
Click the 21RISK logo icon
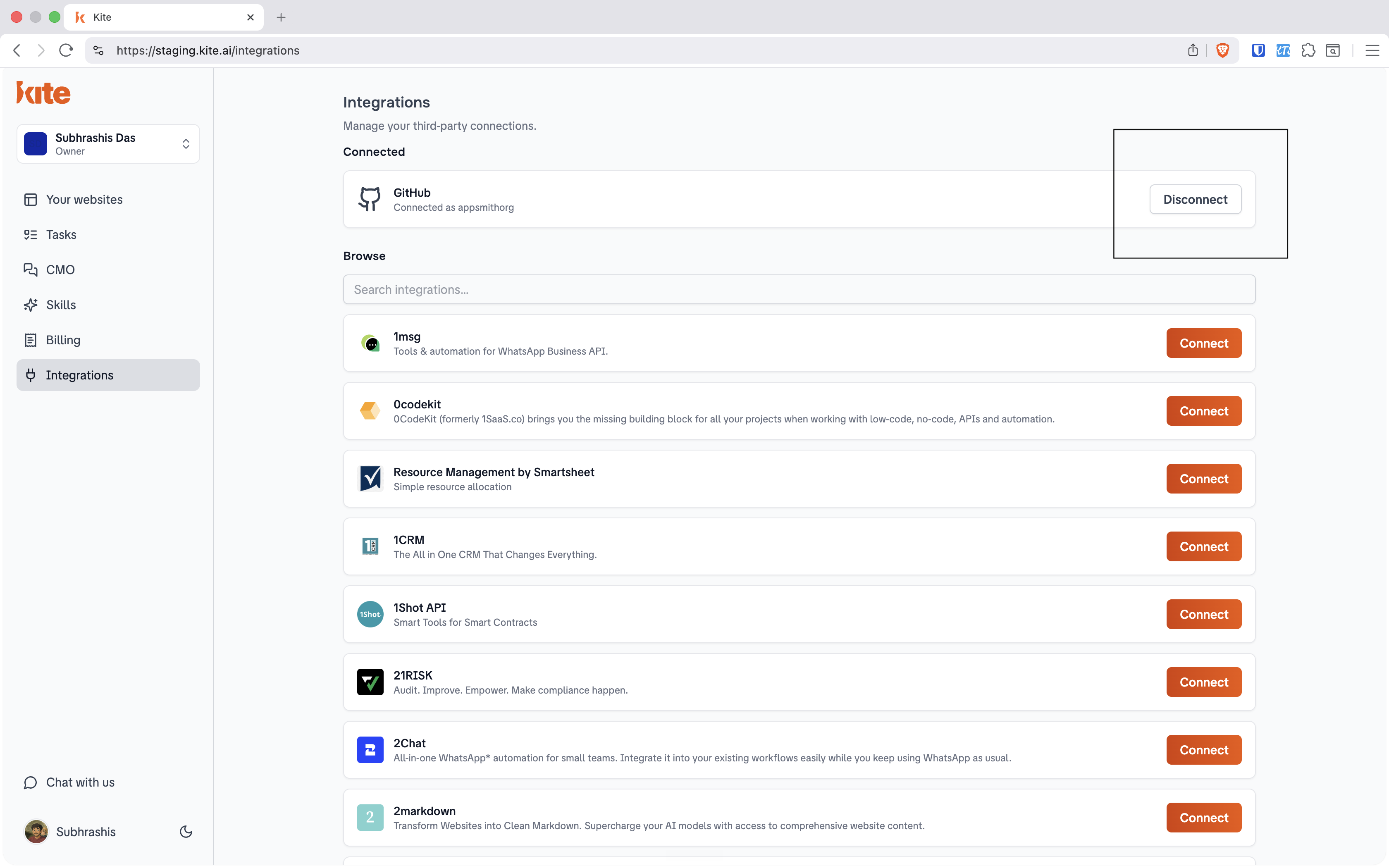click(370, 682)
